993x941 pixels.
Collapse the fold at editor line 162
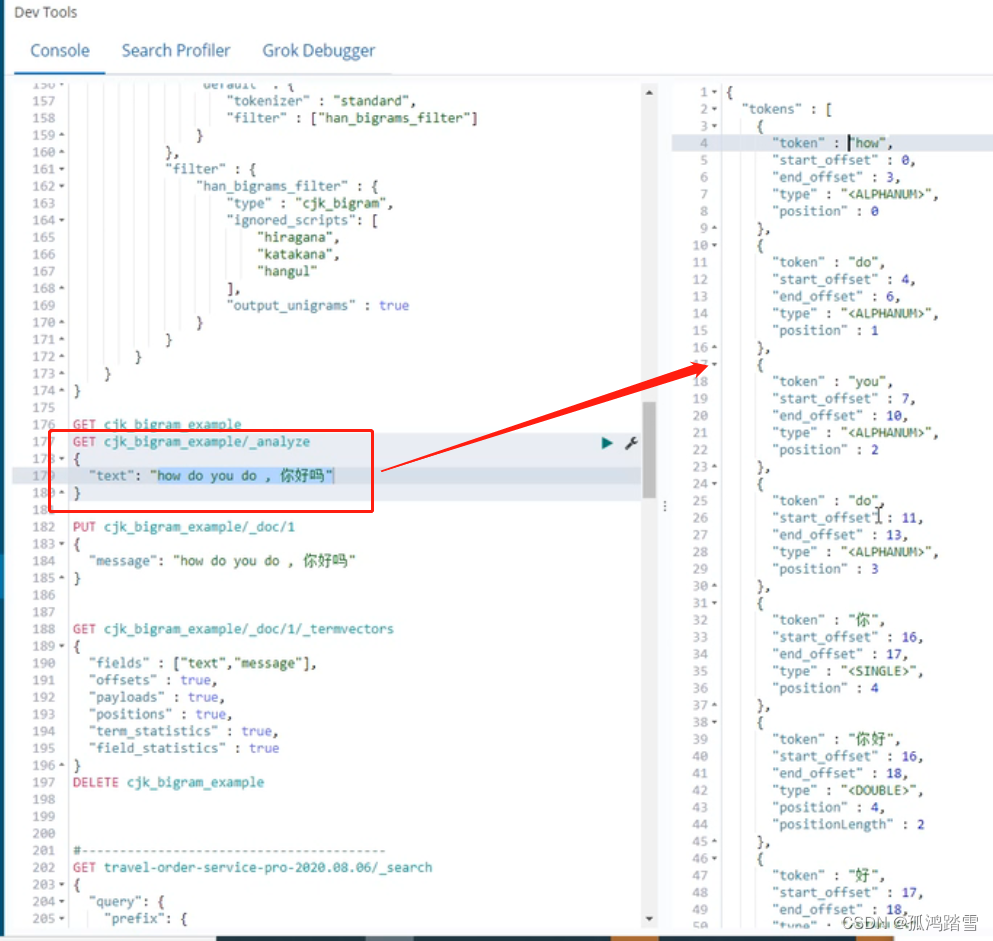tap(61, 186)
